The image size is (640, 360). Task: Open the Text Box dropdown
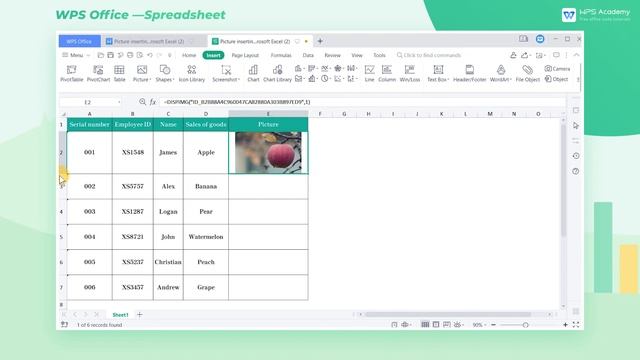pos(438,80)
